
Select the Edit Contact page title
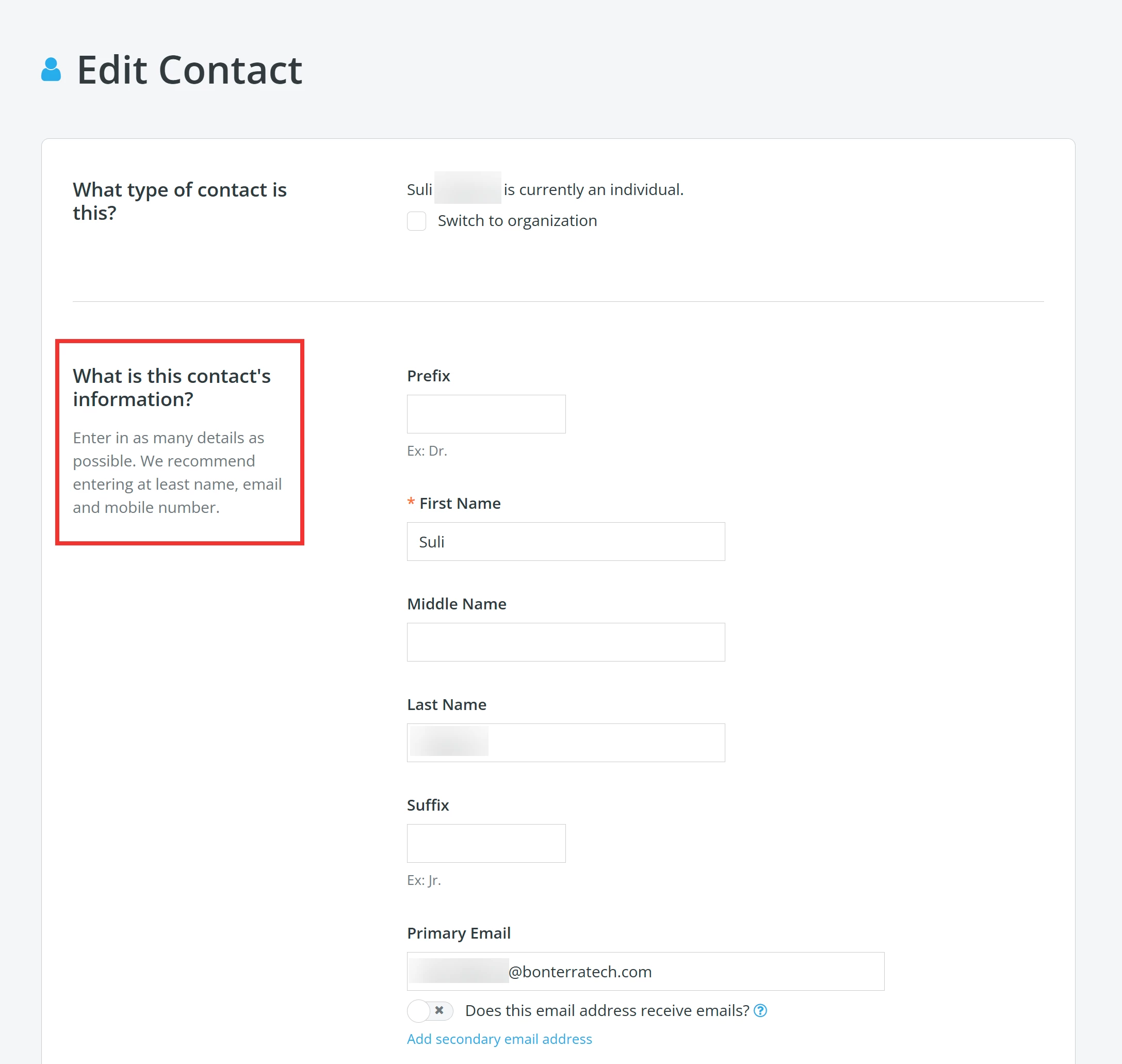click(x=190, y=69)
